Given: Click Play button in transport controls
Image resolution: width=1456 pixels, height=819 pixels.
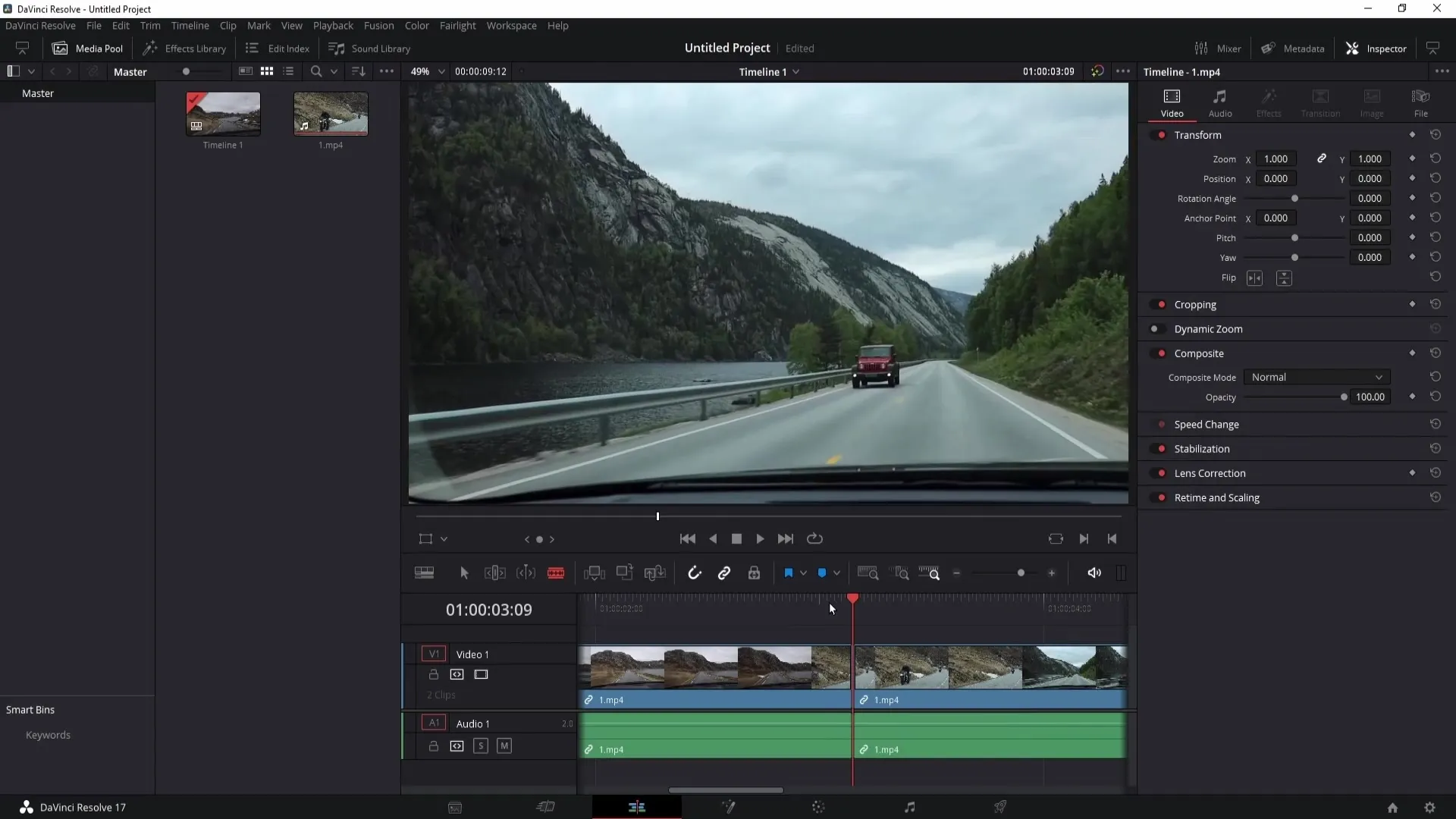Looking at the screenshot, I should 759,538.
